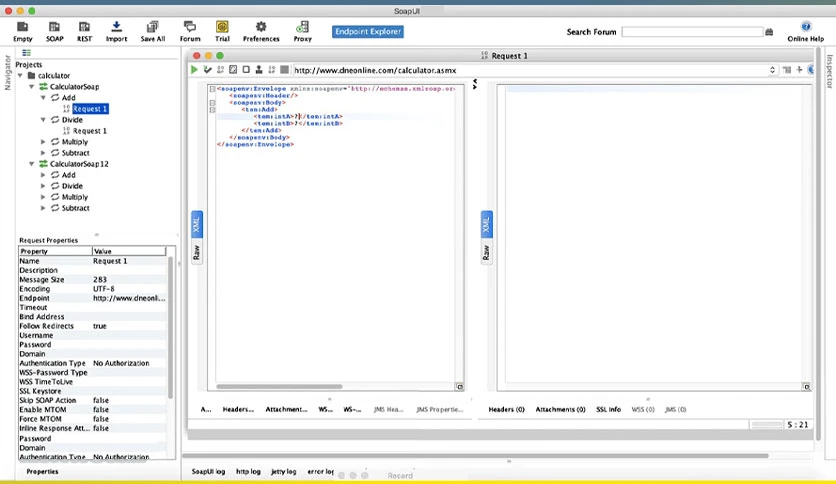Click Save All in toolbar
The height and width of the screenshot is (484, 836).
152,31
